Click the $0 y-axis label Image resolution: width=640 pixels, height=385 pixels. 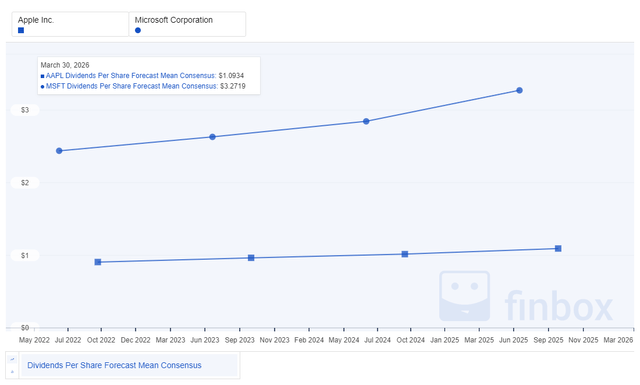coord(25,328)
